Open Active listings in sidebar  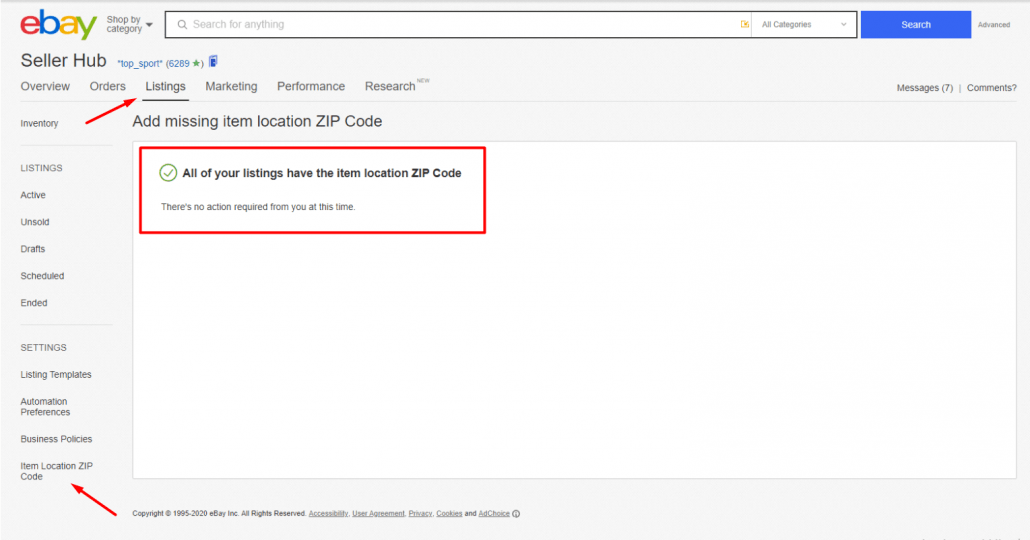[x=33, y=195]
